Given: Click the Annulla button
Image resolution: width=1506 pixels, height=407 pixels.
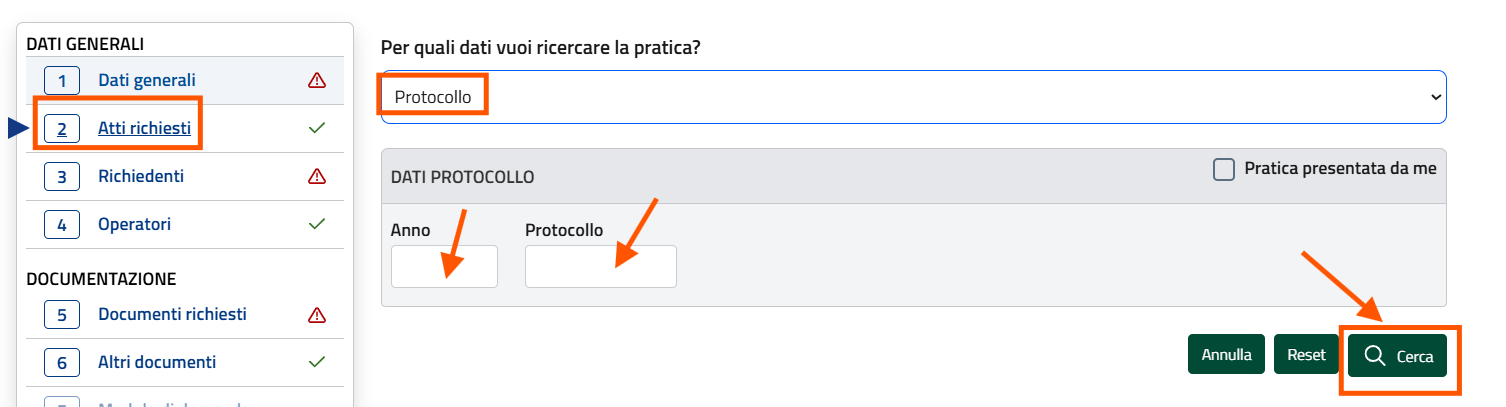Looking at the screenshot, I should click(1227, 355).
